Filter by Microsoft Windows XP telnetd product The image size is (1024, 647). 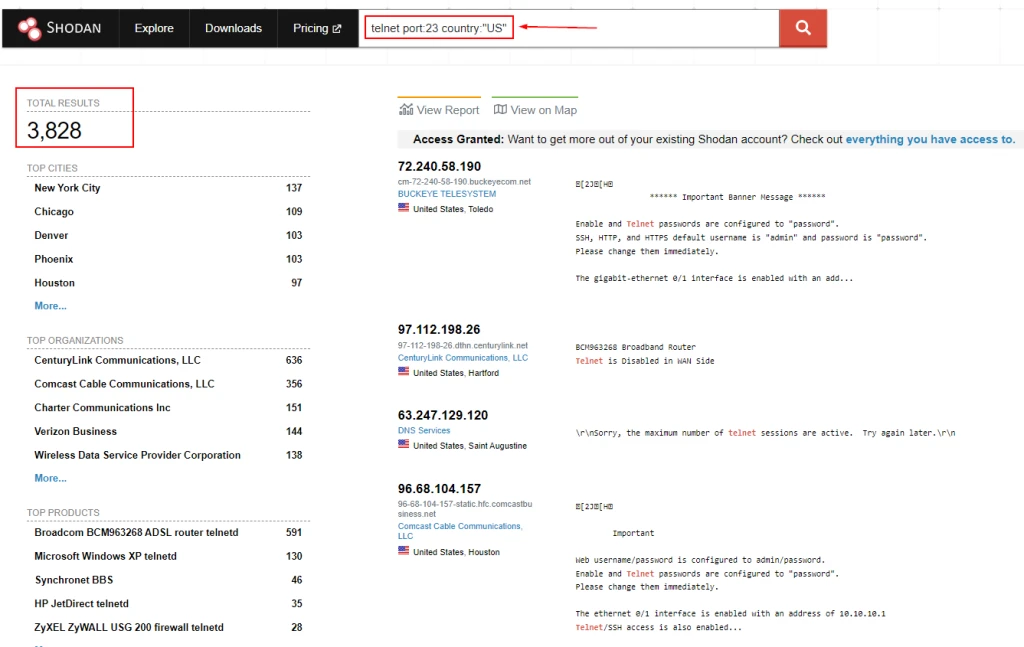105,556
